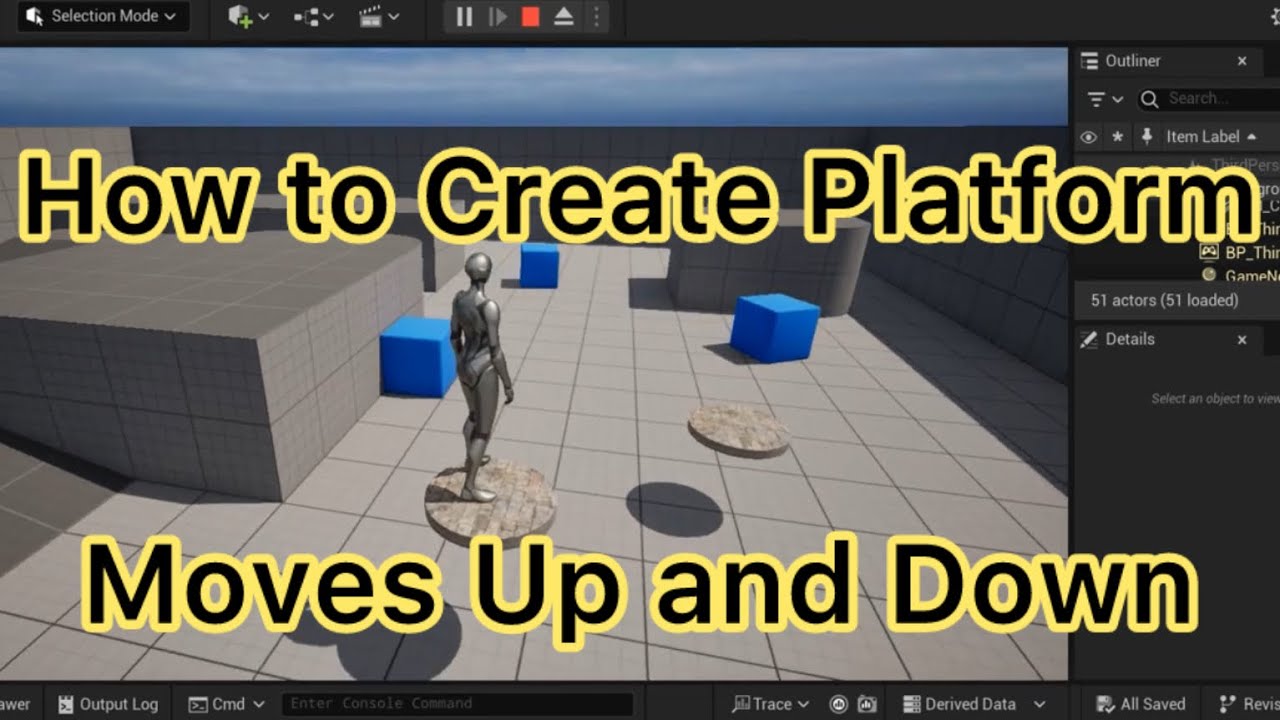Select the BP_Thir actor row in Outliner

pyautogui.click(x=1239, y=253)
